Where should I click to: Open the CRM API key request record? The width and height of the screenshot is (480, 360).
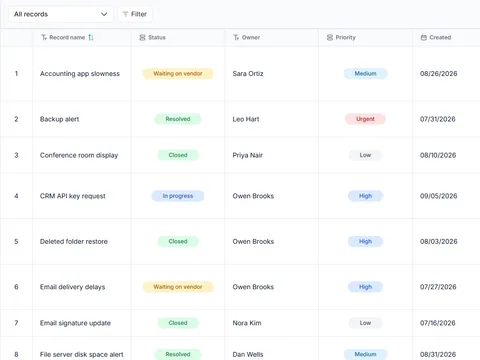73,196
